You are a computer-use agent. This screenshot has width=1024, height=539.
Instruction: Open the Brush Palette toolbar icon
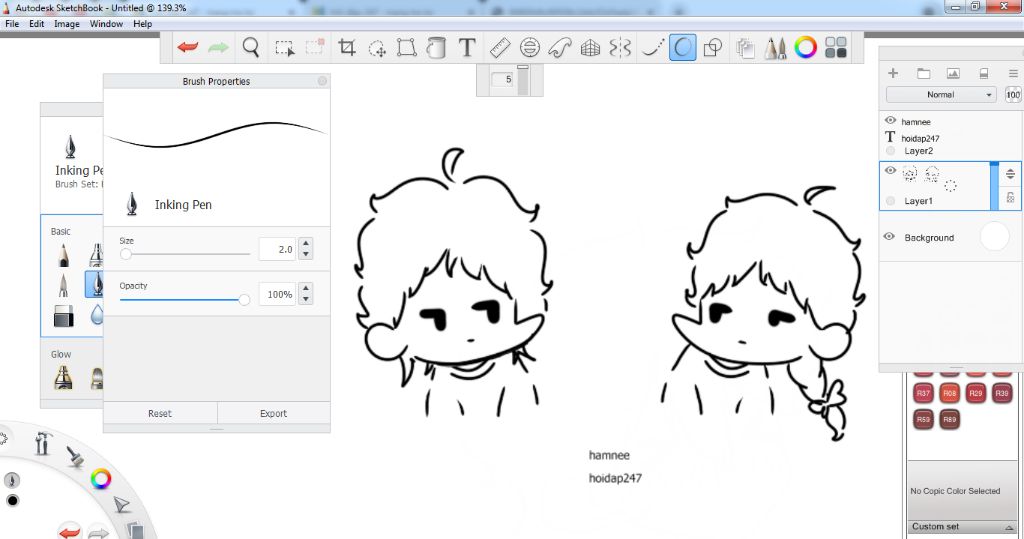pyautogui.click(x=775, y=48)
